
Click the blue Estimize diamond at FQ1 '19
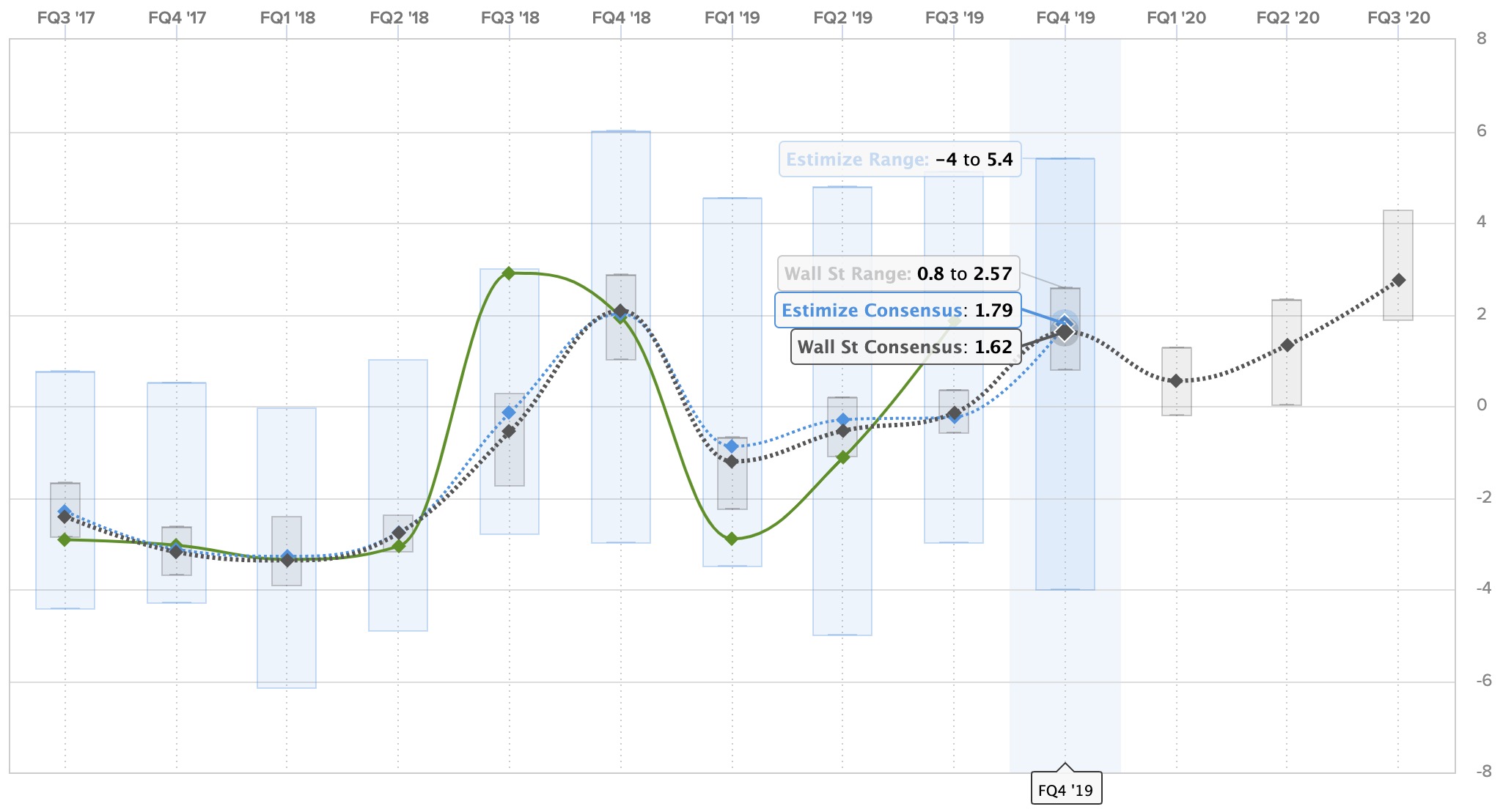pos(732,446)
